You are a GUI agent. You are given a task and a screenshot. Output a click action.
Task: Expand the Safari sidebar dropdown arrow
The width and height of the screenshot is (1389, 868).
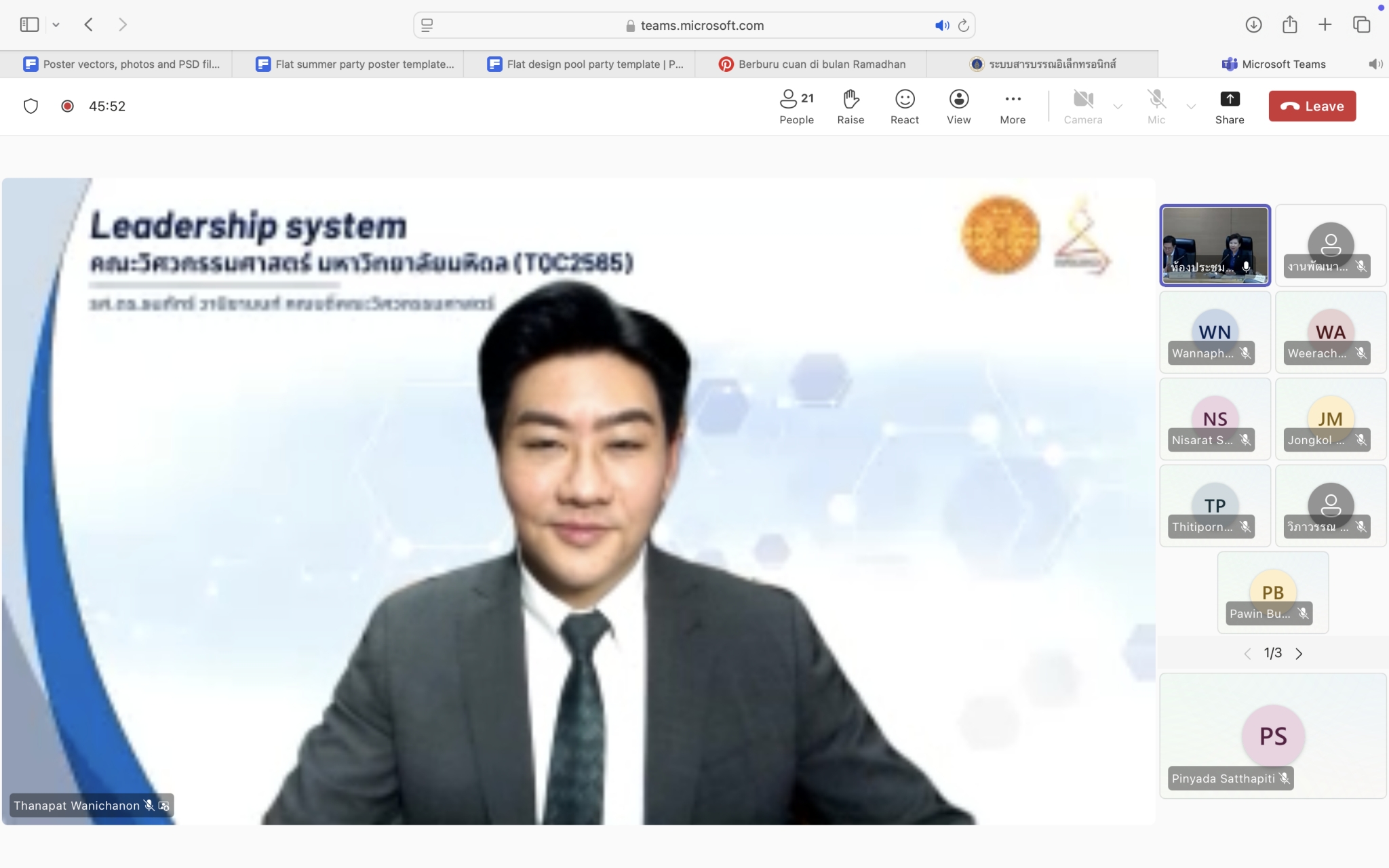tap(56, 25)
